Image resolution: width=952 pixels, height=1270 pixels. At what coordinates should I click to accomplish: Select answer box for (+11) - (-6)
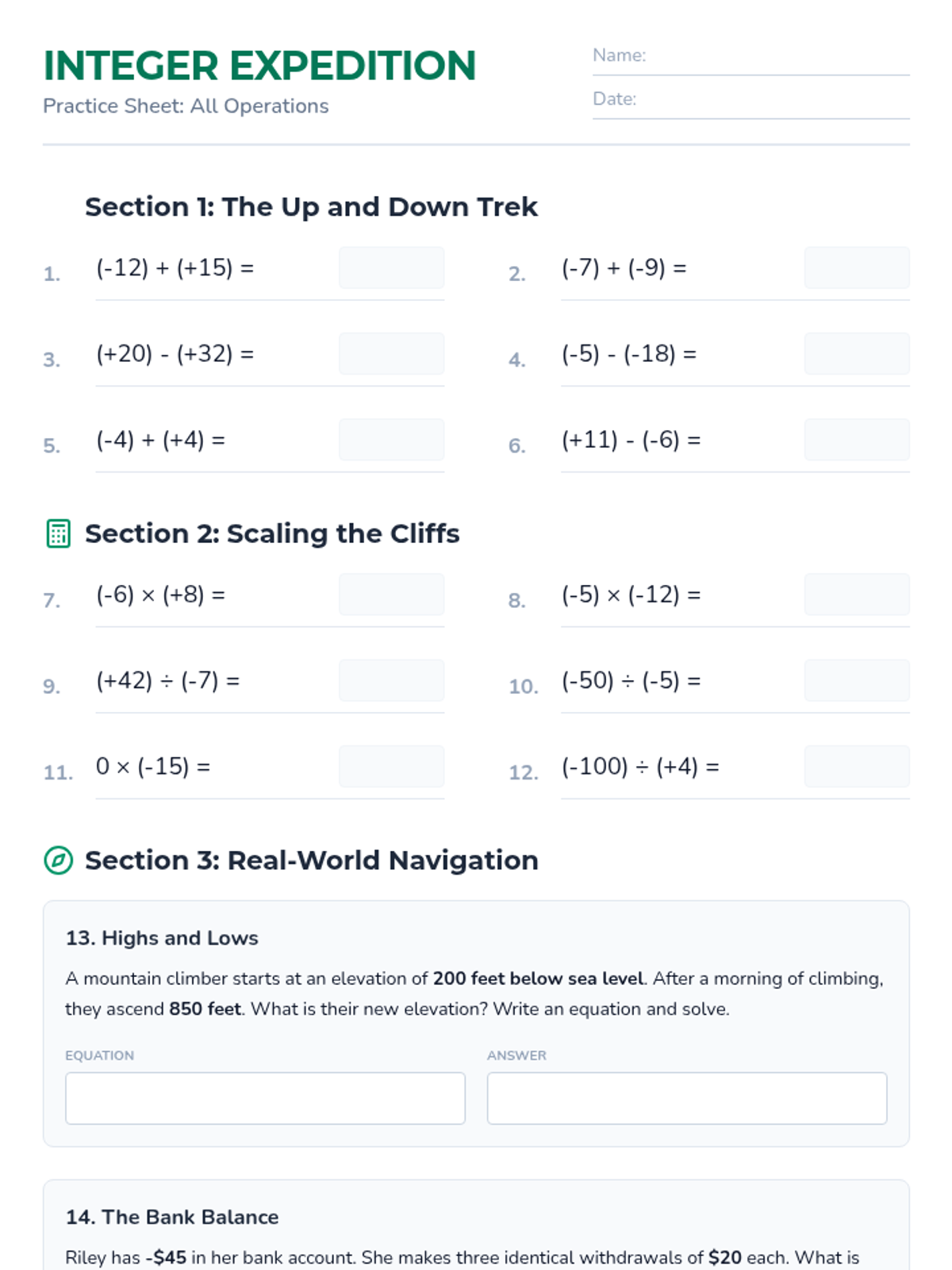point(857,440)
